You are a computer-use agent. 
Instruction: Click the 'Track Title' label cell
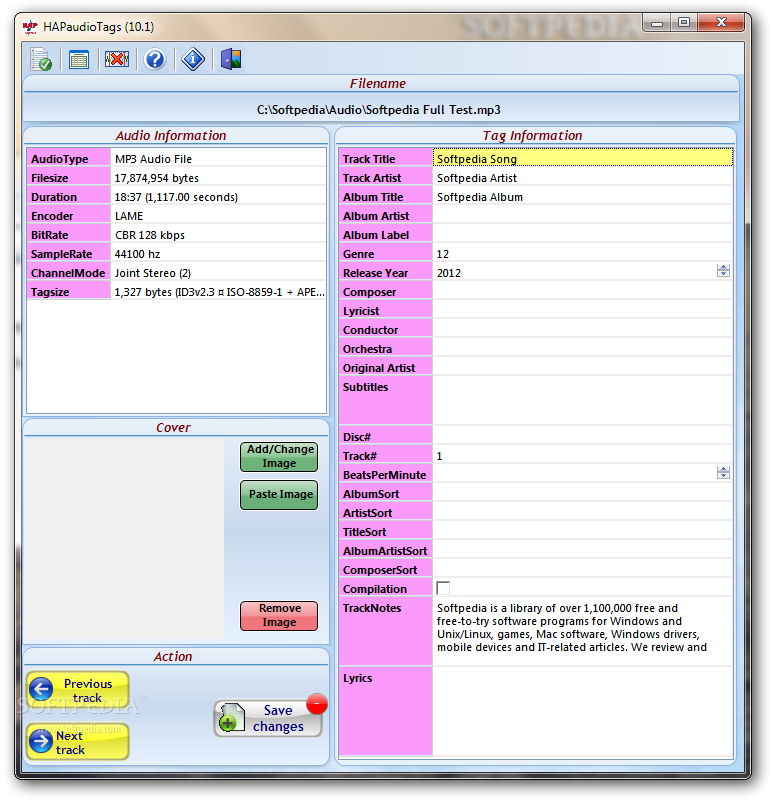tap(385, 158)
